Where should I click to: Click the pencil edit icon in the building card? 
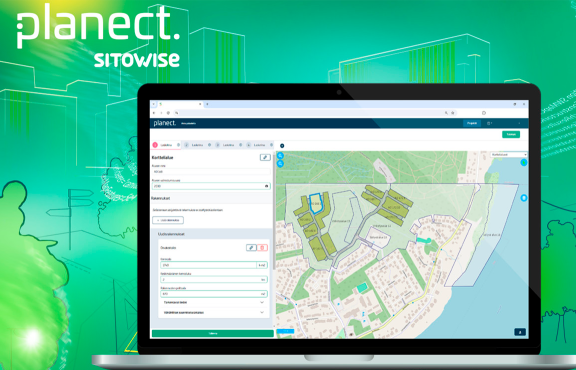point(251,248)
